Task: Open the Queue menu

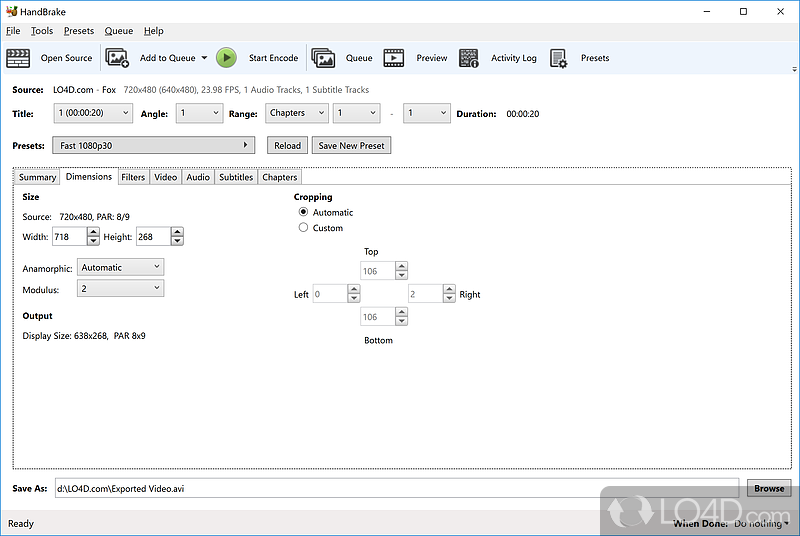Action: point(119,31)
